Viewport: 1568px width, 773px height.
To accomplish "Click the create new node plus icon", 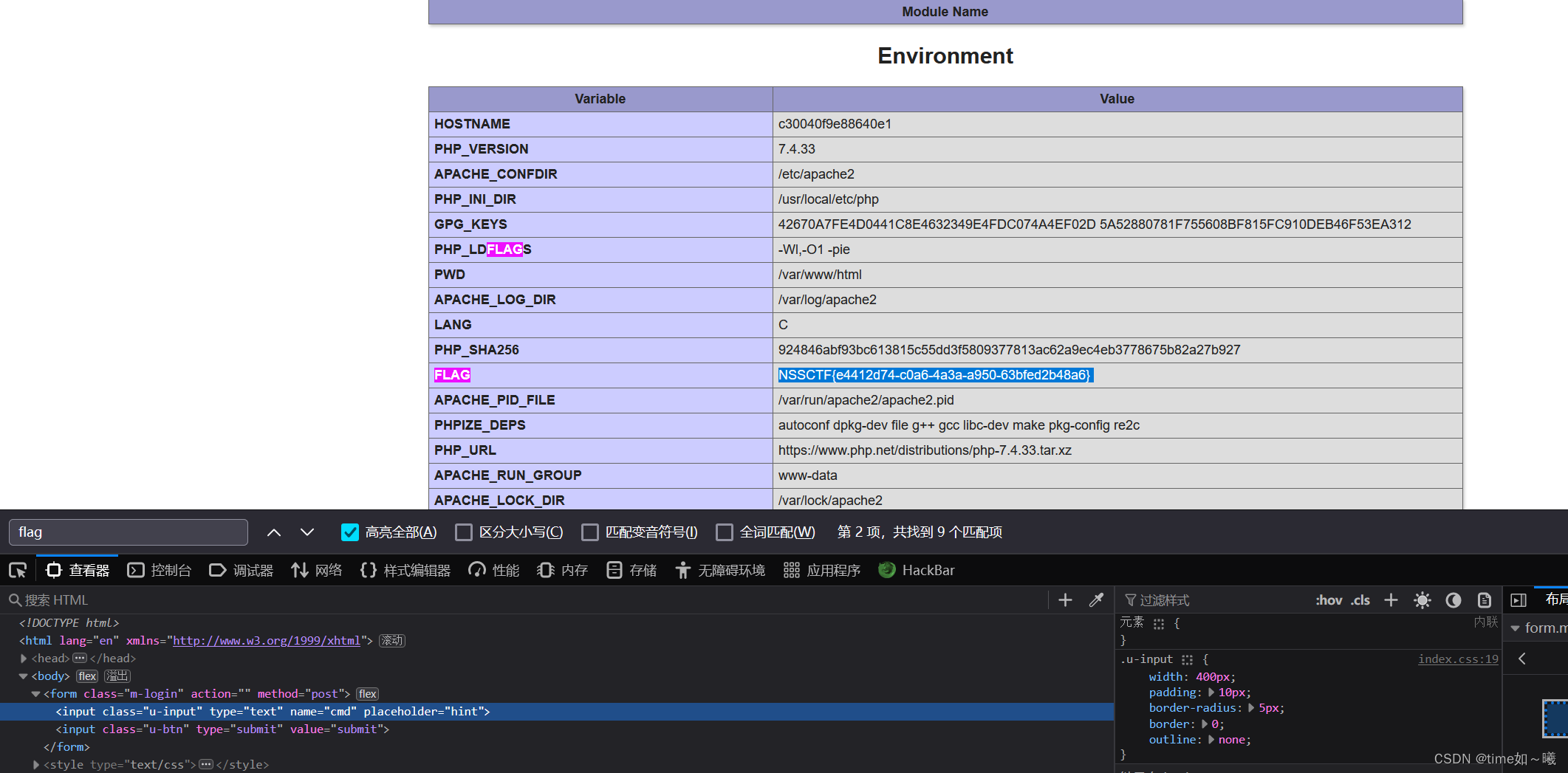I will point(1065,600).
